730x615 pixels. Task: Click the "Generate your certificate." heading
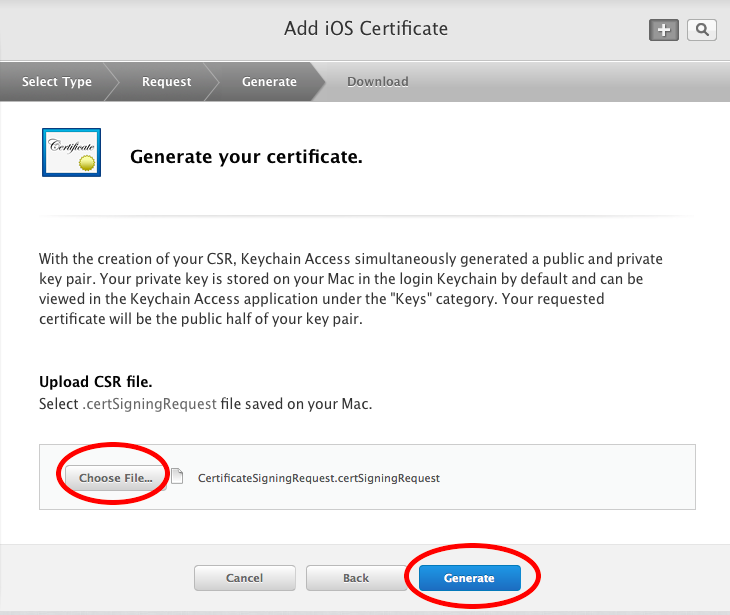[x=246, y=157]
